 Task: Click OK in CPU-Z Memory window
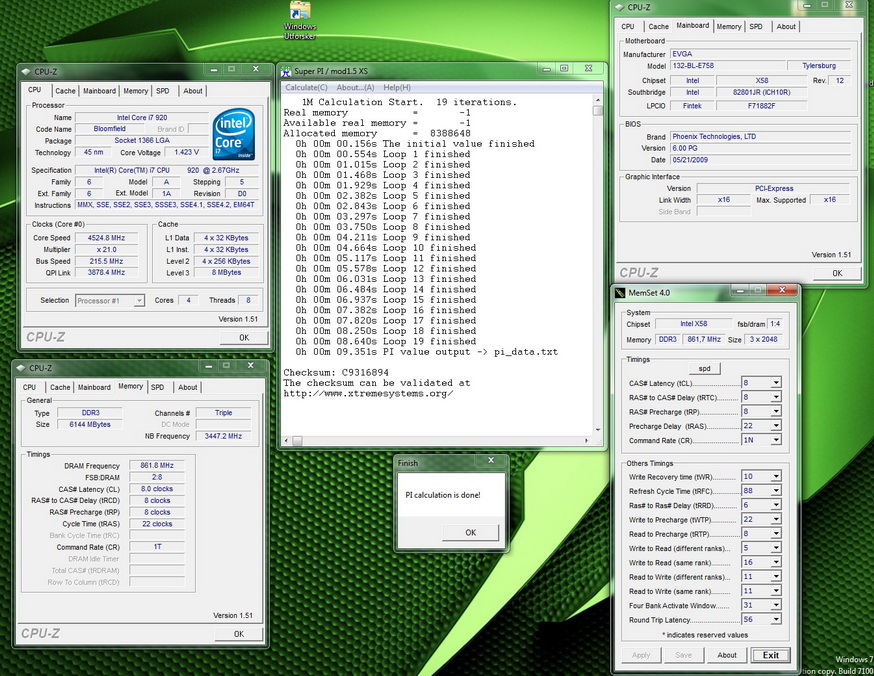pos(239,634)
